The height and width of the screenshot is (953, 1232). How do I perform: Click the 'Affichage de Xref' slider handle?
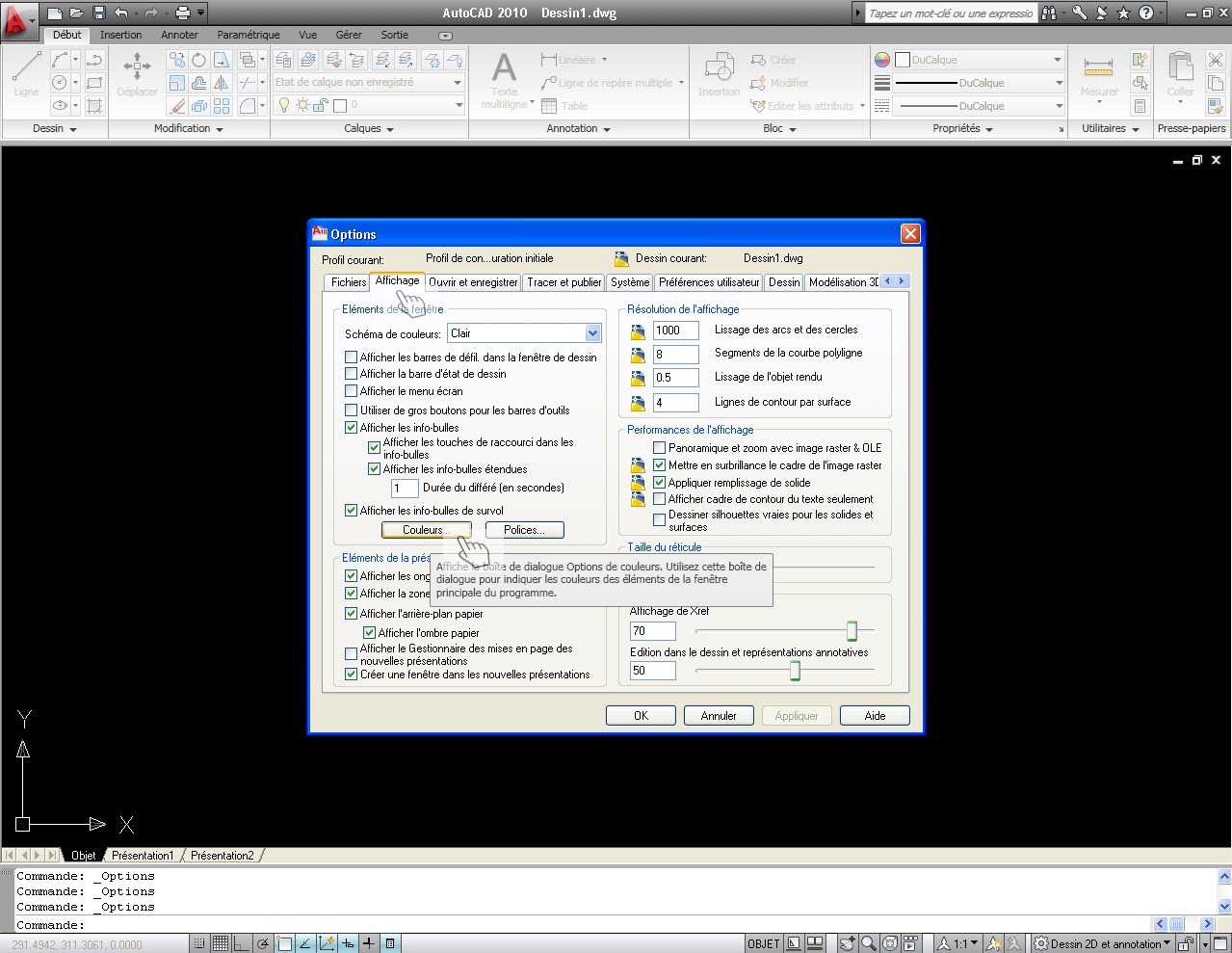(x=852, y=631)
